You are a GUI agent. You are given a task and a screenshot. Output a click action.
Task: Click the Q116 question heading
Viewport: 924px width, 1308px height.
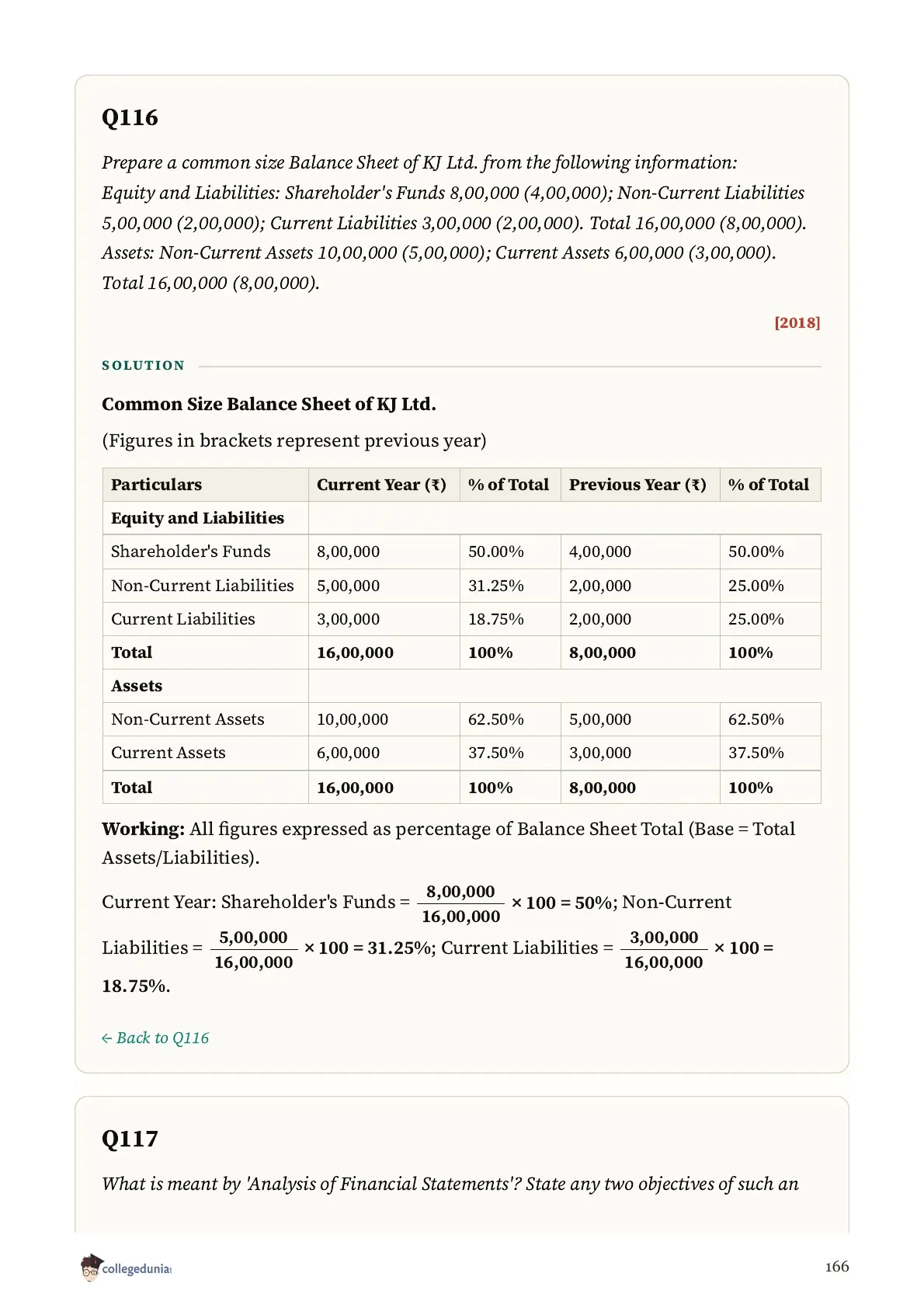coord(130,117)
